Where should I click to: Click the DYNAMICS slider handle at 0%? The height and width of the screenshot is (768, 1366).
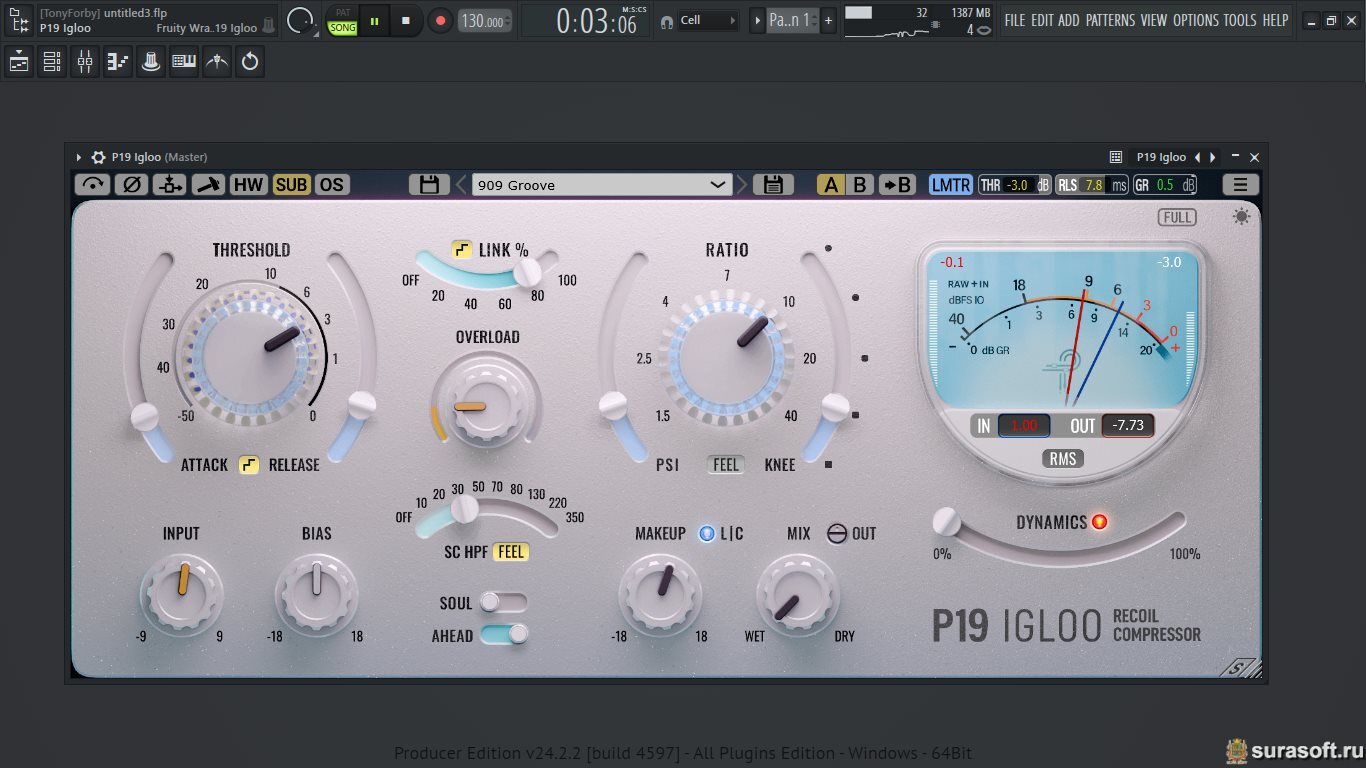pos(946,521)
